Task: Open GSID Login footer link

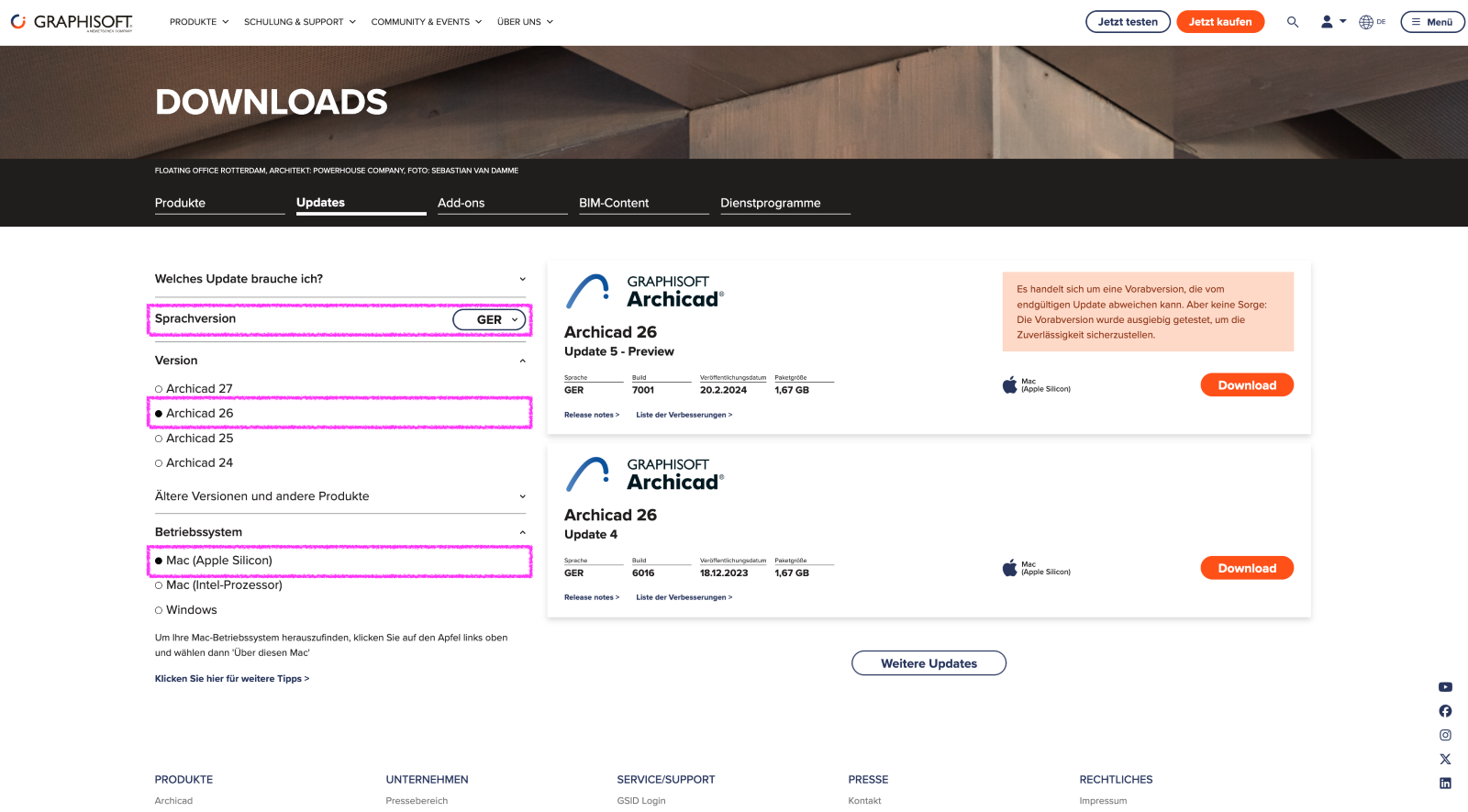Action: (x=641, y=801)
